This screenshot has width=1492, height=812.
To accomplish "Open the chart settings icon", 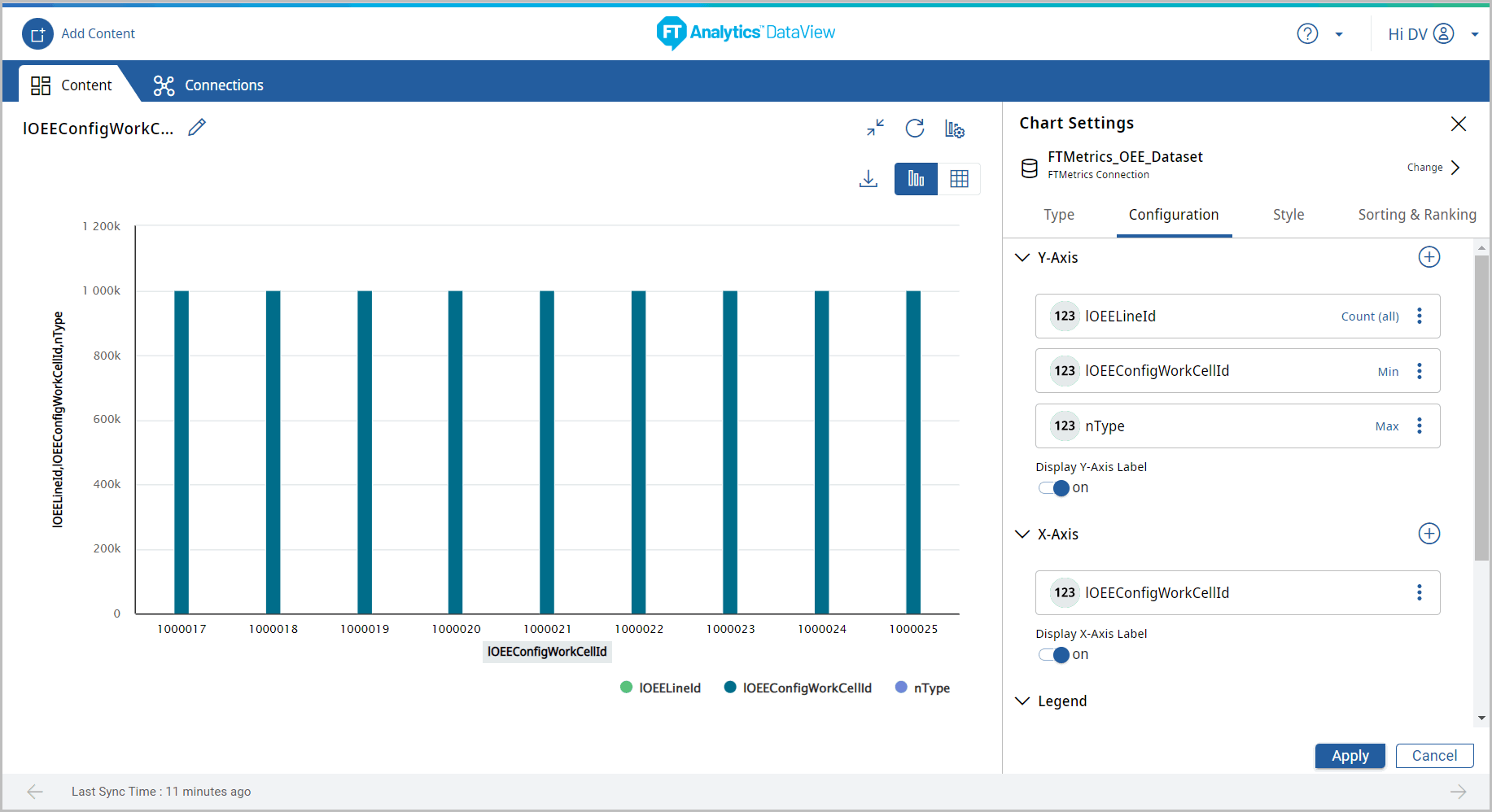I will pyautogui.click(x=954, y=129).
